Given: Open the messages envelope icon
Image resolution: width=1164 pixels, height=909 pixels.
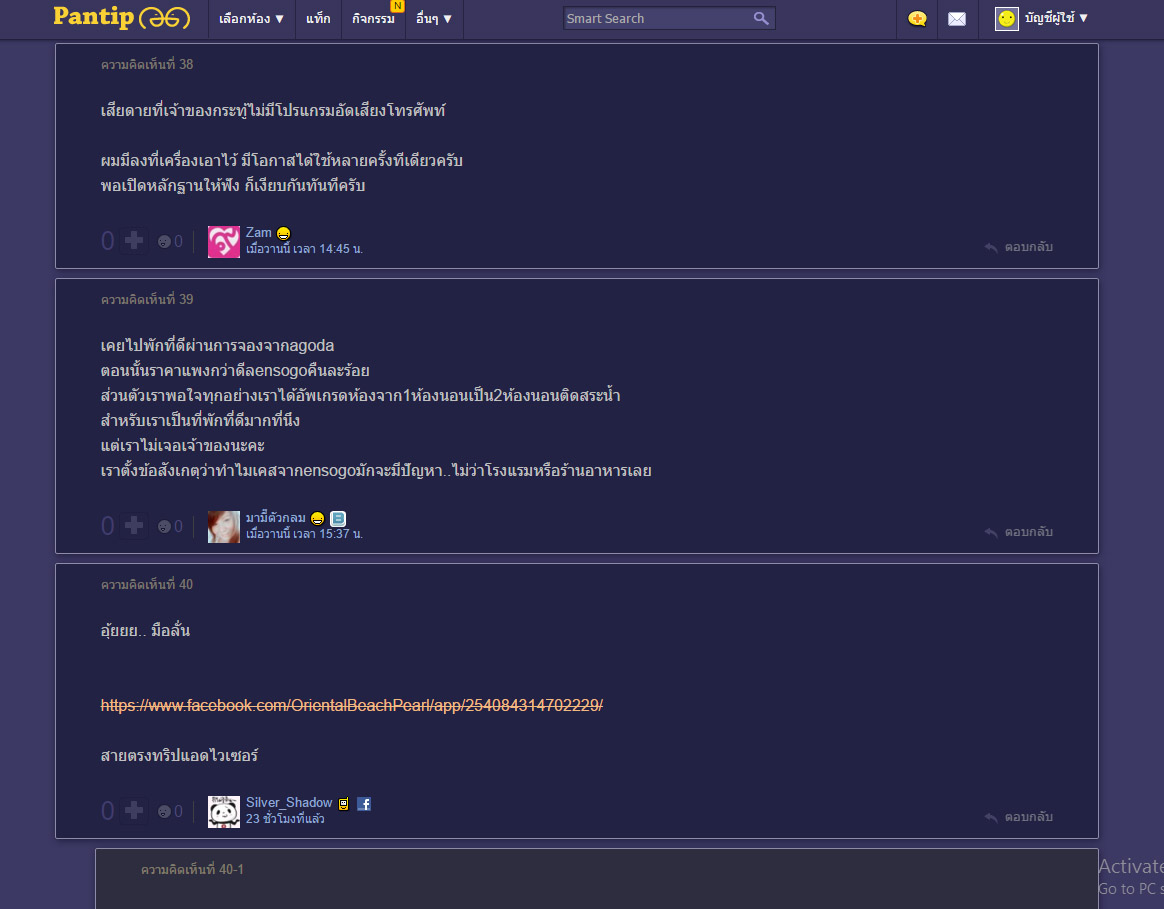Looking at the screenshot, I should [x=957, y=19].
